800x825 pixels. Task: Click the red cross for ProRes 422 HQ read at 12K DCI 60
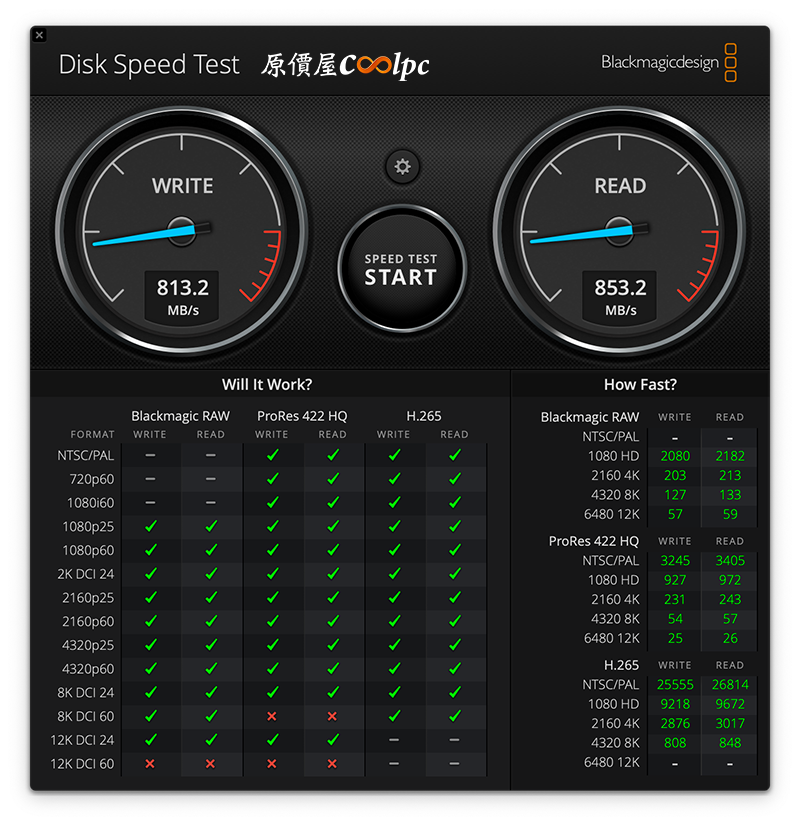click(x=332, y=763)
